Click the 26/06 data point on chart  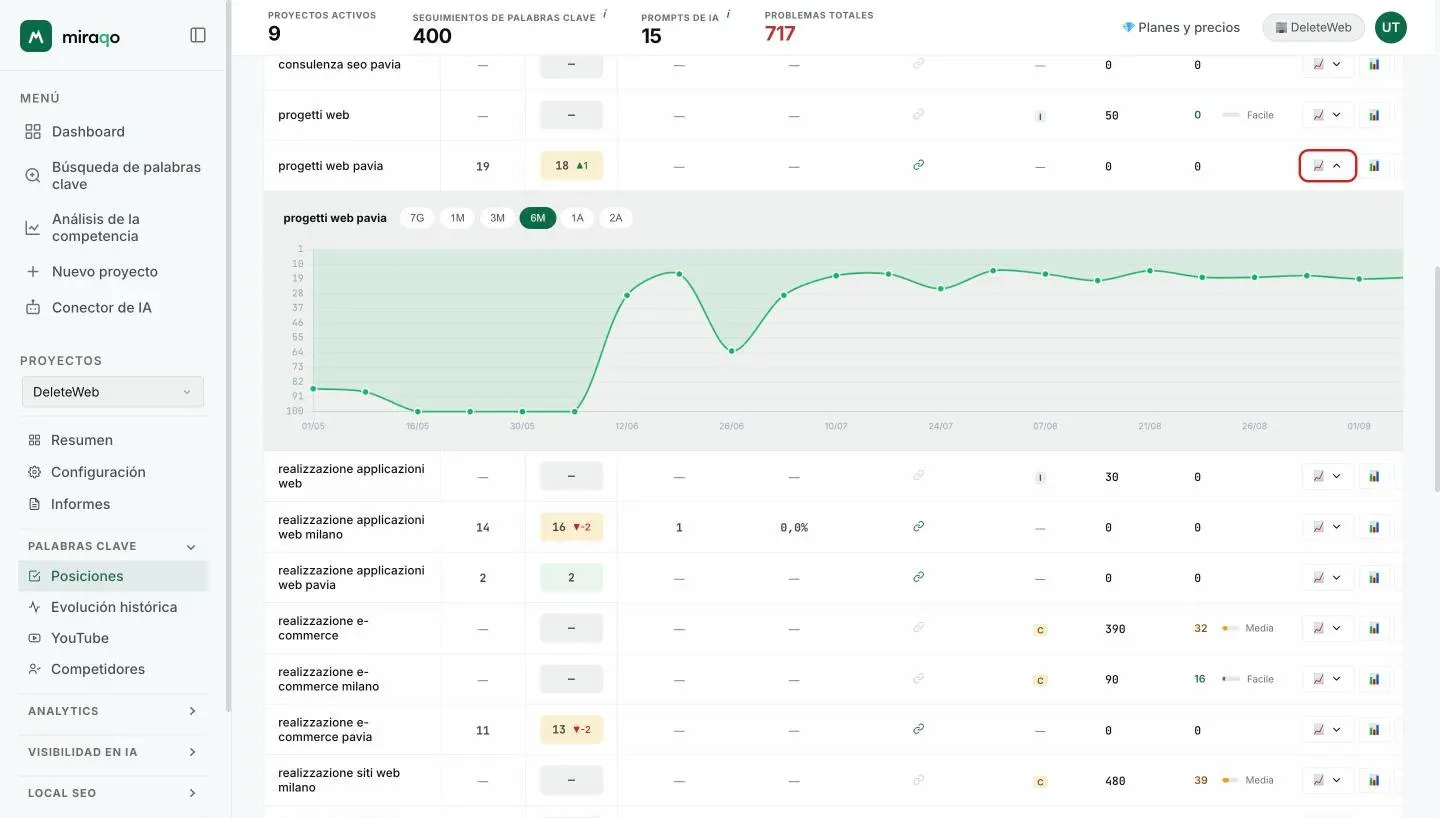732,351
